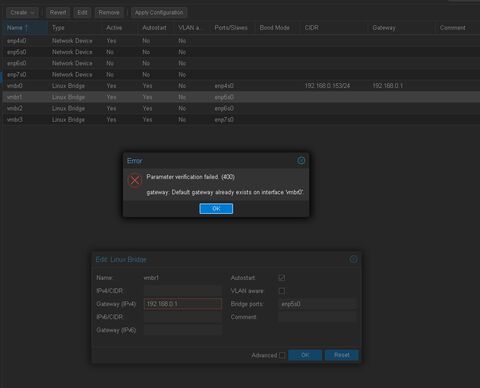Sort by the Autostart column header
This screenshot has width=480, height=388.
click(x=156, y=28)
